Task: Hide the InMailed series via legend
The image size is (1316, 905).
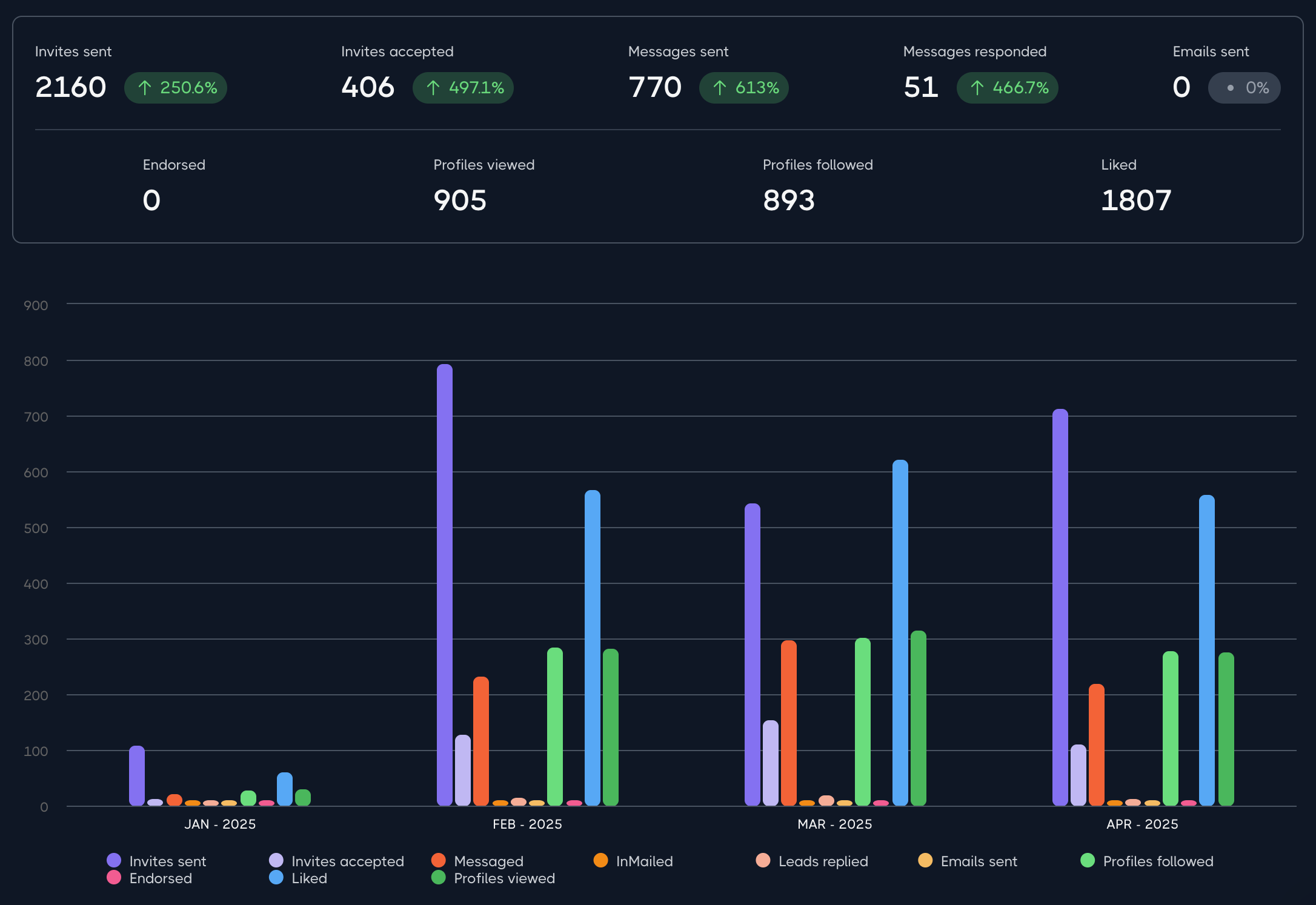Action: pos(633,861)
